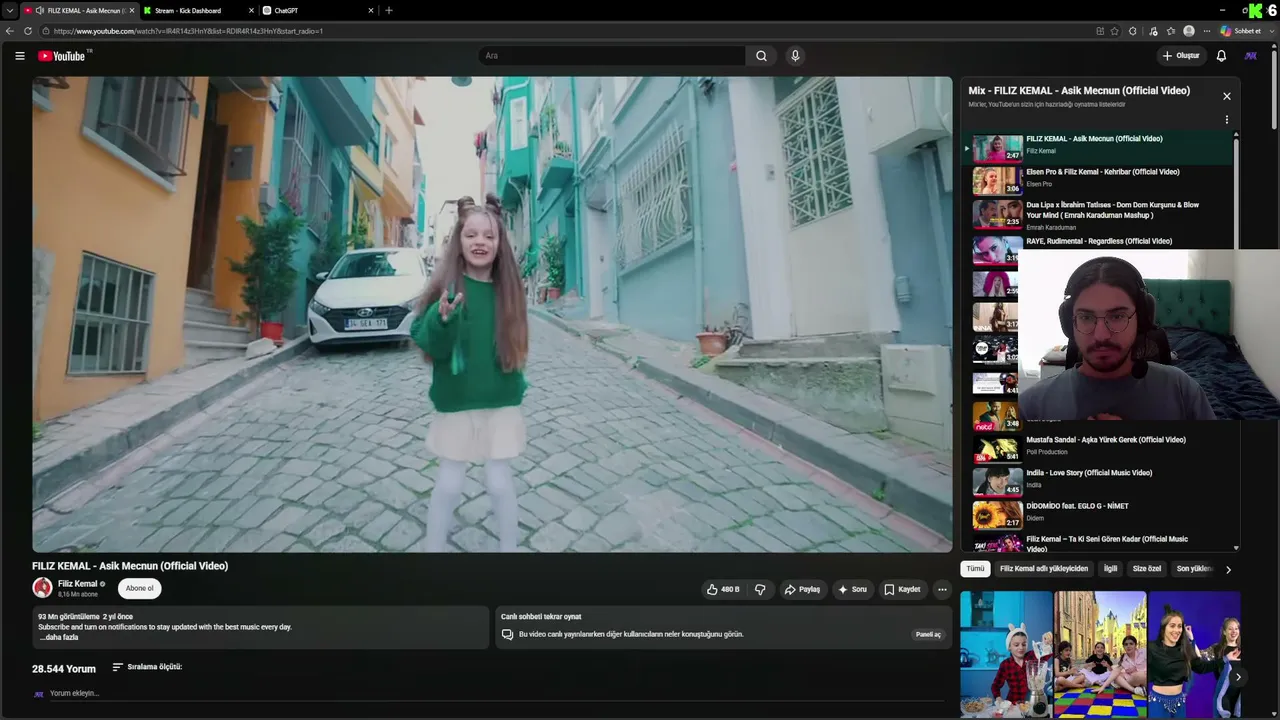Open the browser extensions icon
Viewport: 1280px width, 720px height.
1133,31
